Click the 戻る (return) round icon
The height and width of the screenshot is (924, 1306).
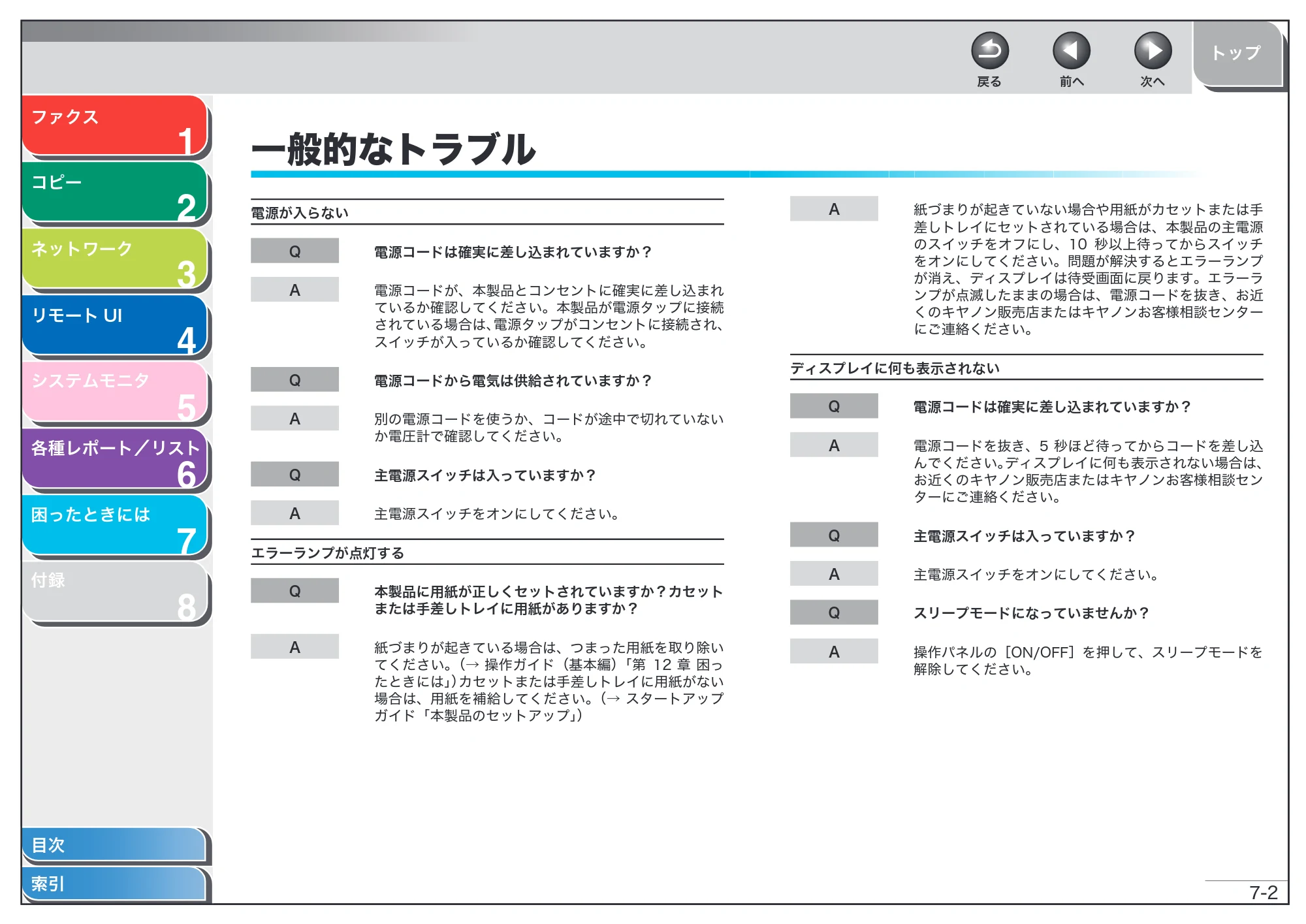click(989, 51)
